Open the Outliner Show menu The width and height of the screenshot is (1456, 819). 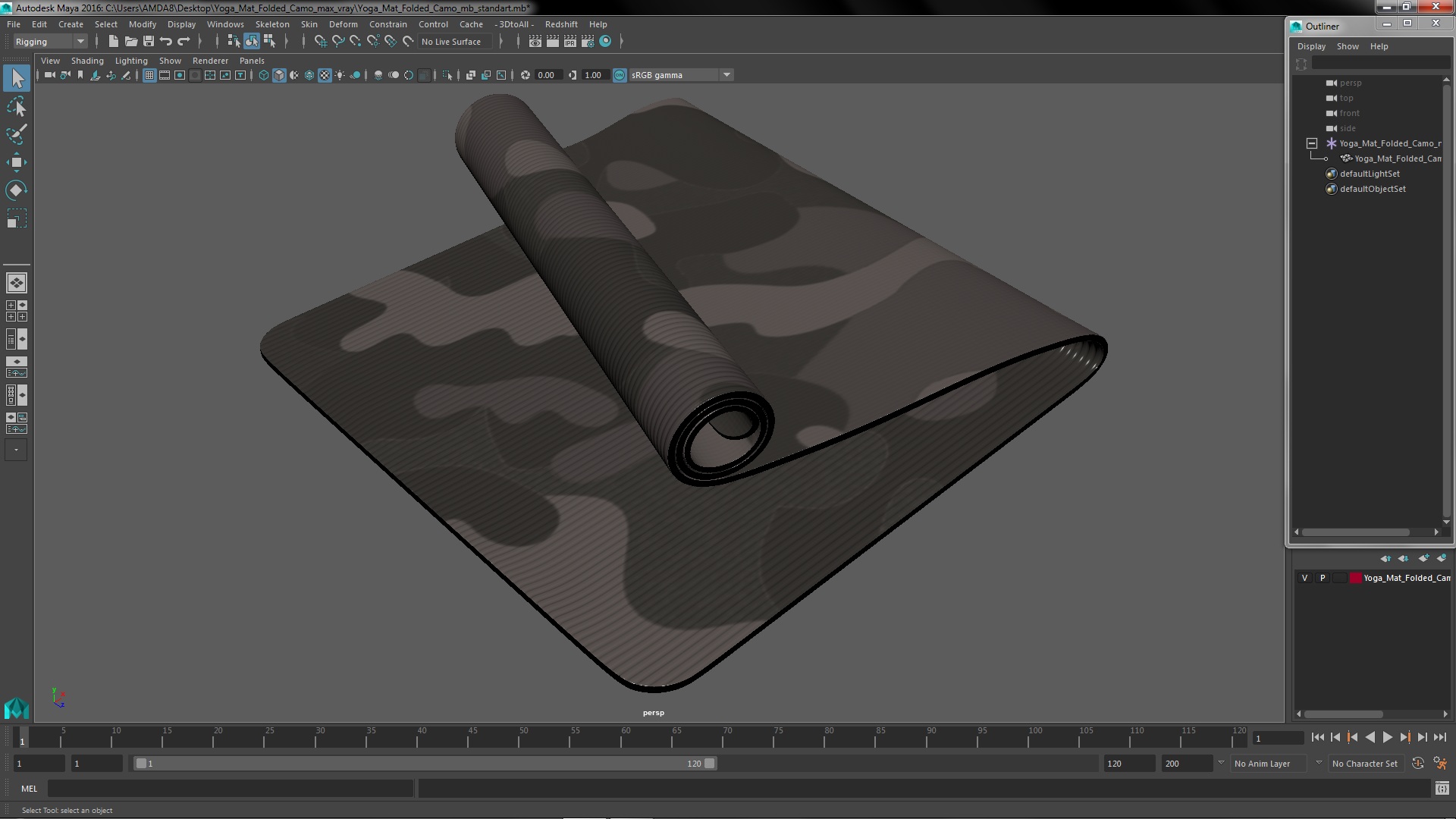click(1348, 46)
